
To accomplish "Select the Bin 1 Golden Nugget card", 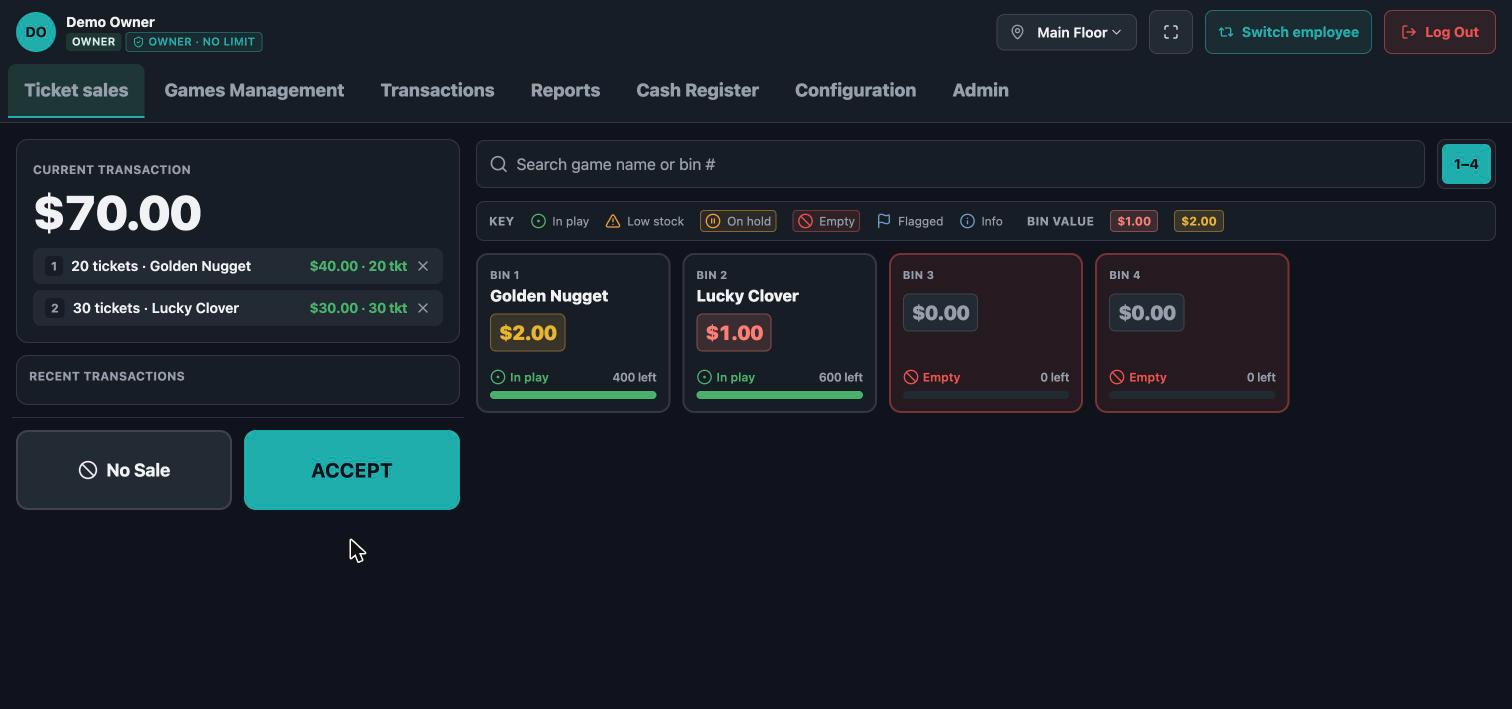I will (x=573, y=333).
